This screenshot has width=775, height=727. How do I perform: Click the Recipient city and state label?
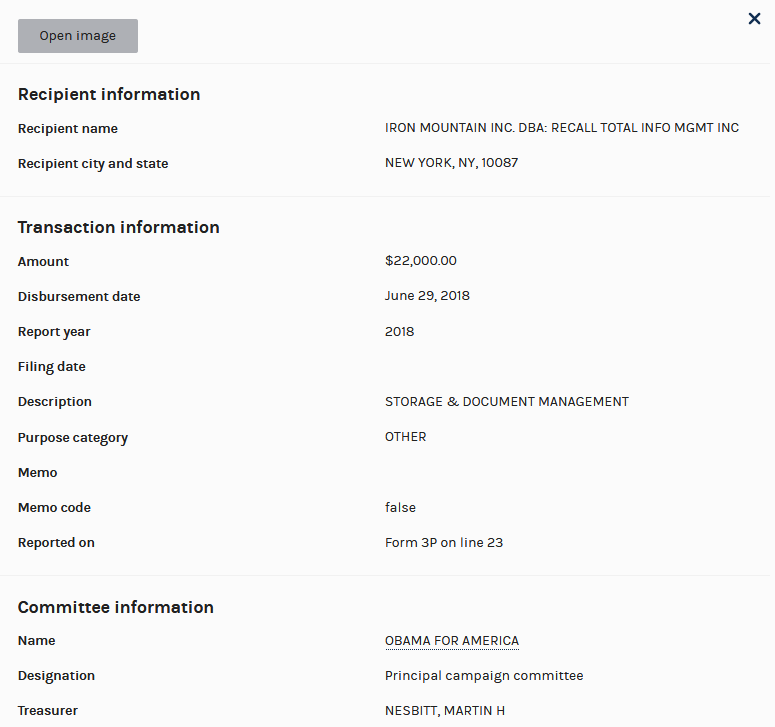click(93, 164)
